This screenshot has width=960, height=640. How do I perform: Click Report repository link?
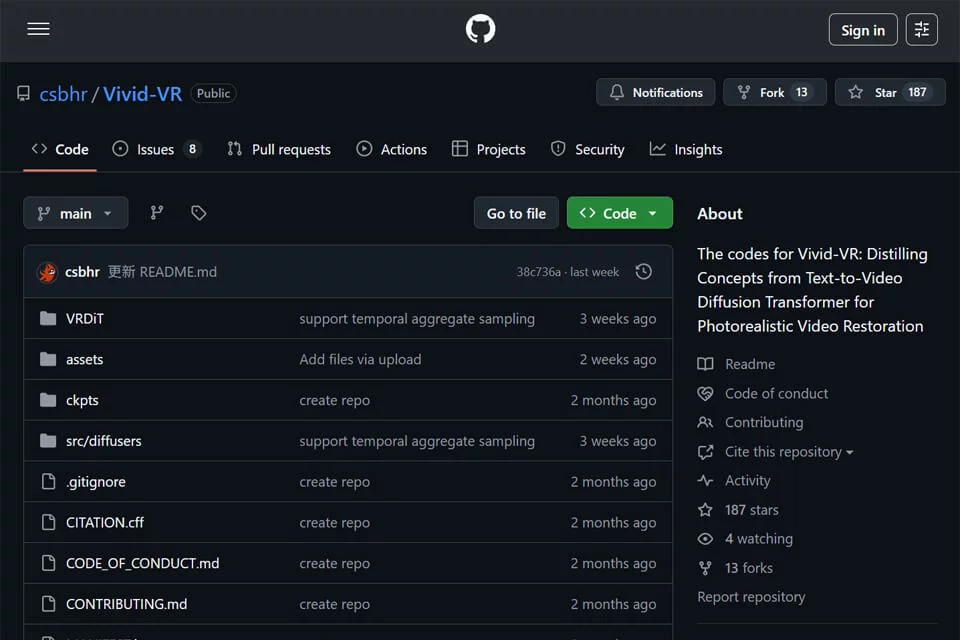click(751, 597)
